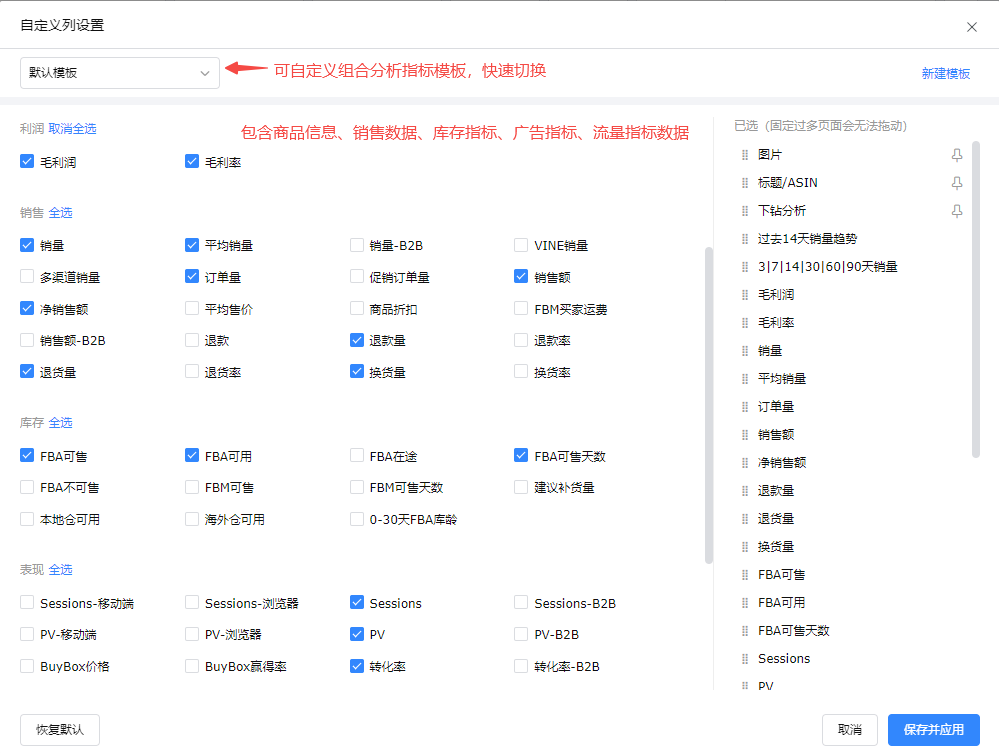Enable the VINE销量 checkbox
This screenshot has height=753, width=999.
[x=521, y=245]
